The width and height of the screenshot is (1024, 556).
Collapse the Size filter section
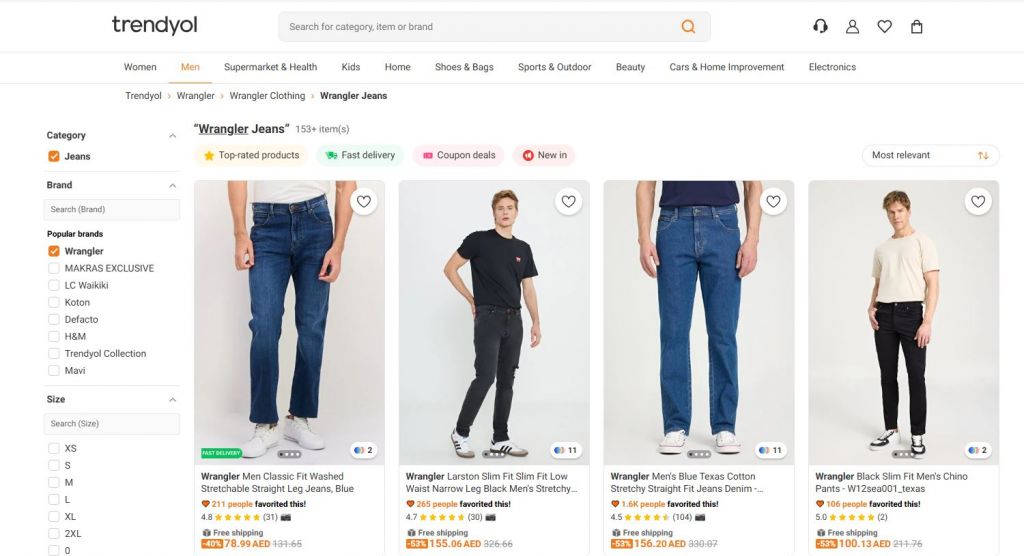172,400
